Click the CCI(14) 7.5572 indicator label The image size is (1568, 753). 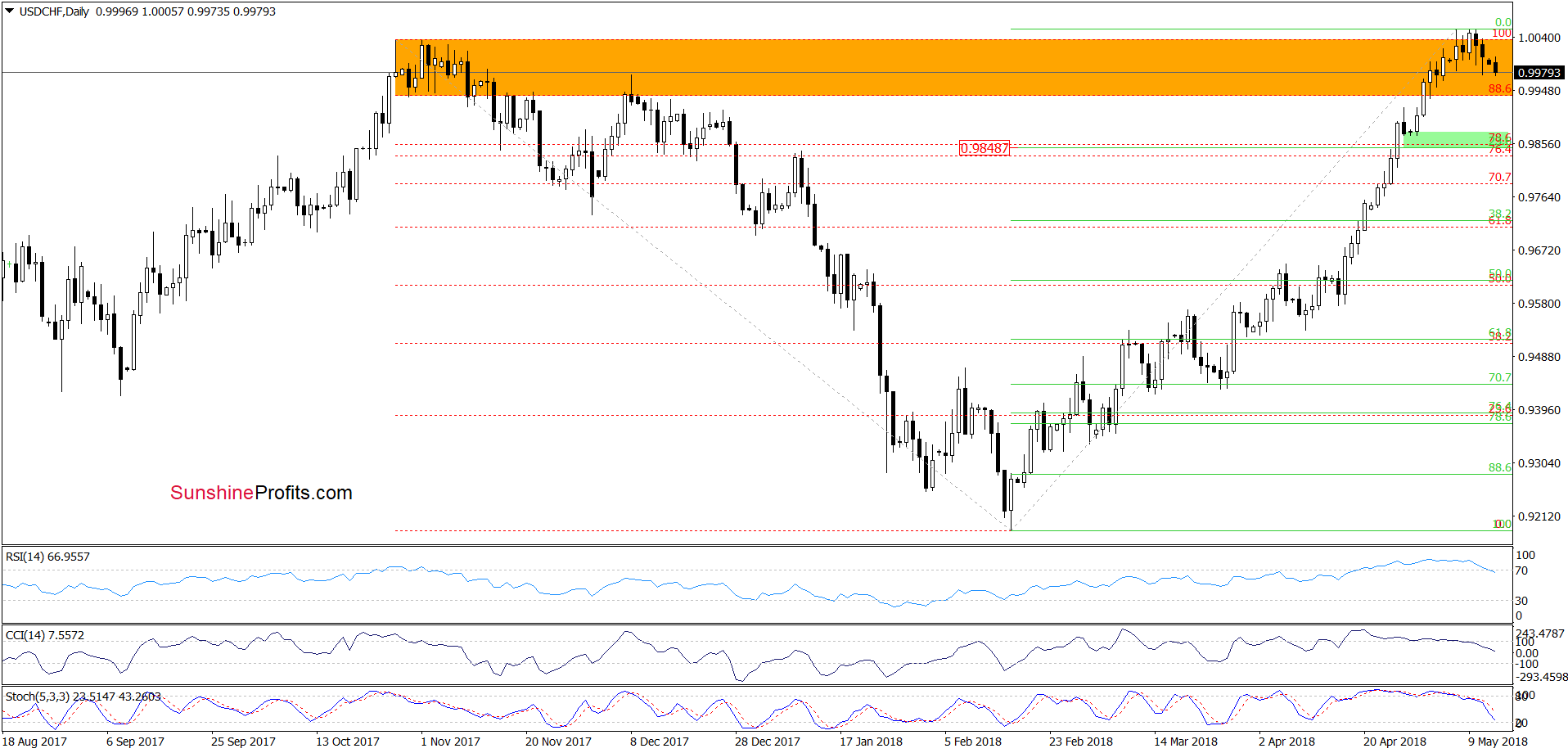tap(44, 635)
